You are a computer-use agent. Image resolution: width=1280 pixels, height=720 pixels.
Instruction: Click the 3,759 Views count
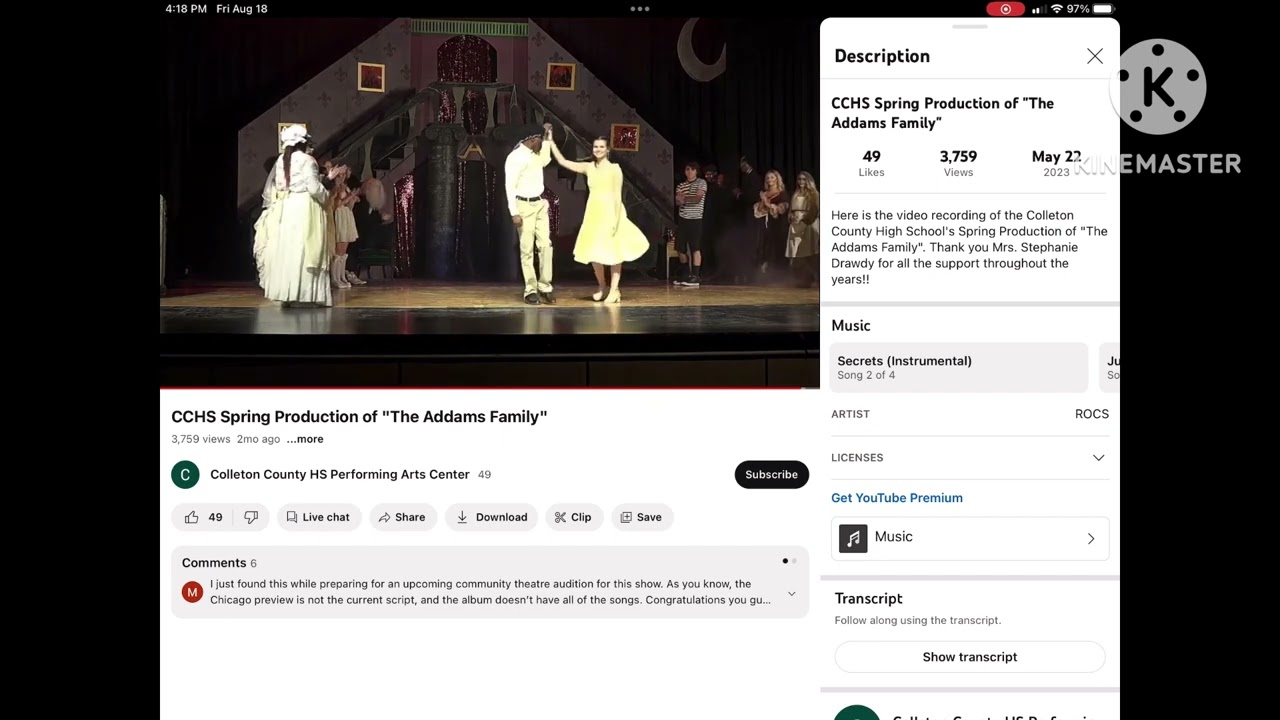click(x=958, y=163)
